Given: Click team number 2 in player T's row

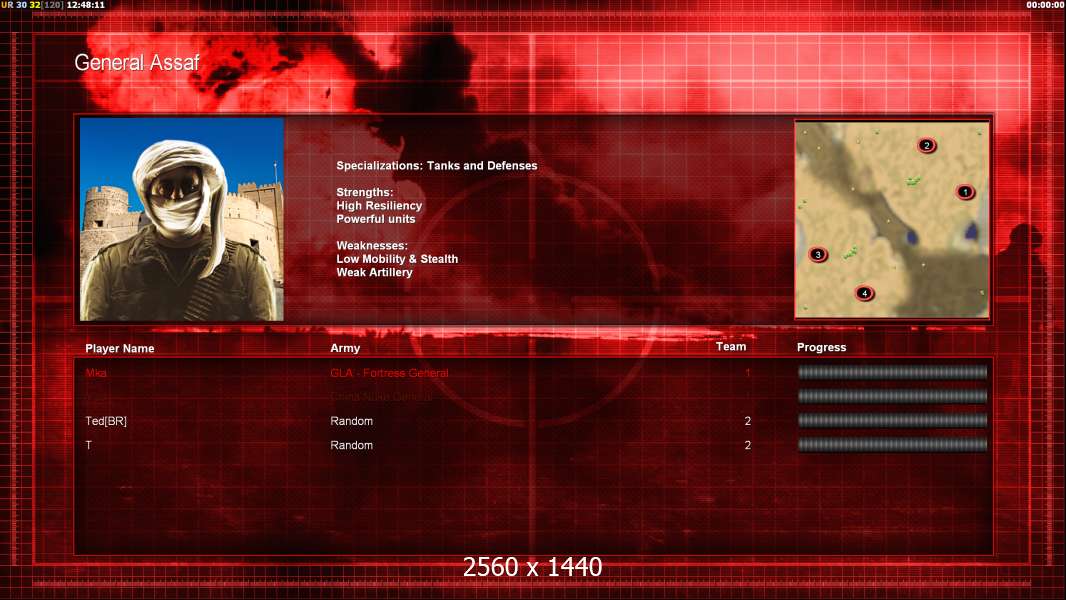Looking at the screenshot, I should (747, 445).
